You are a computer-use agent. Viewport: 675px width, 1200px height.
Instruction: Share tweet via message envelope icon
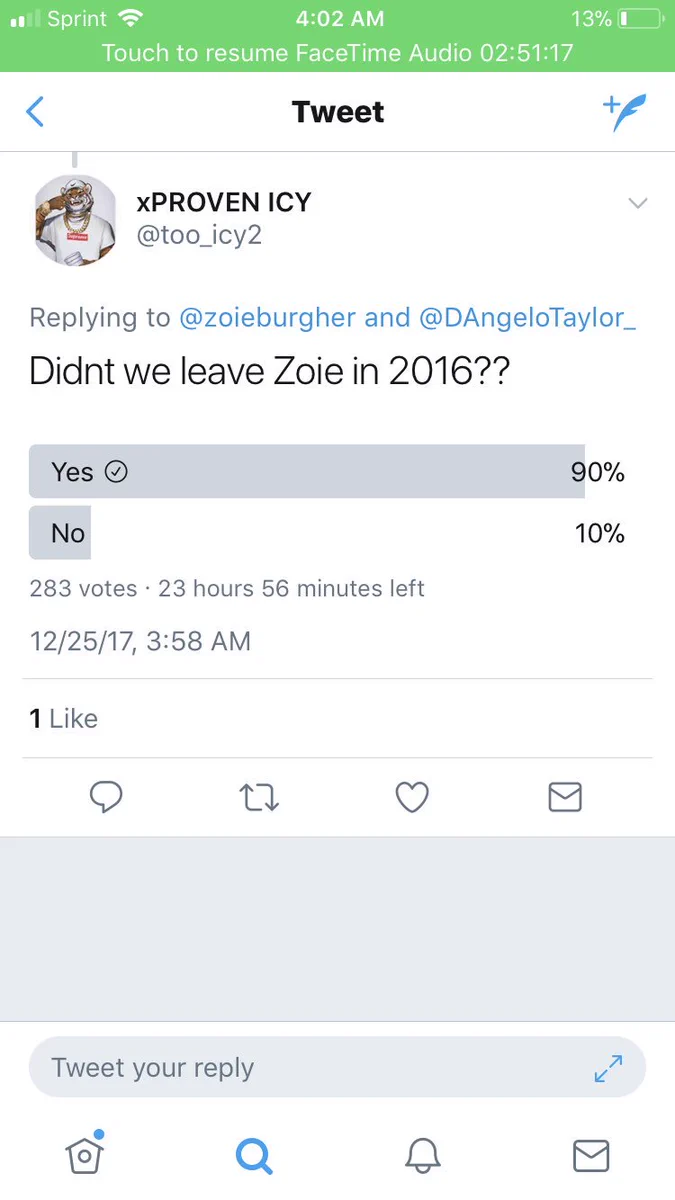click(x=565, y=797)
